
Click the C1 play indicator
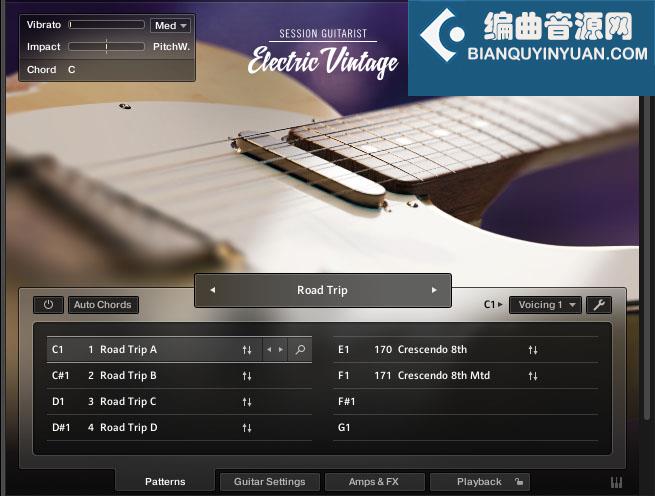tap(493, 305)
